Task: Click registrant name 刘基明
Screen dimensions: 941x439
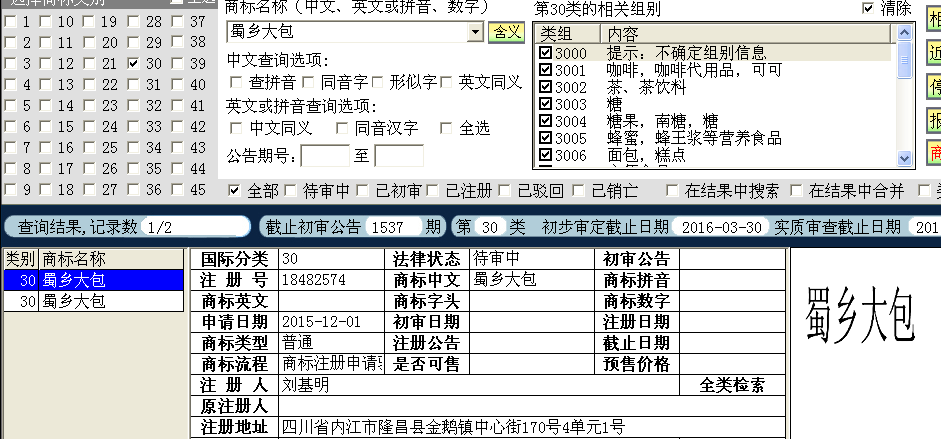Action: coord(305,385)
